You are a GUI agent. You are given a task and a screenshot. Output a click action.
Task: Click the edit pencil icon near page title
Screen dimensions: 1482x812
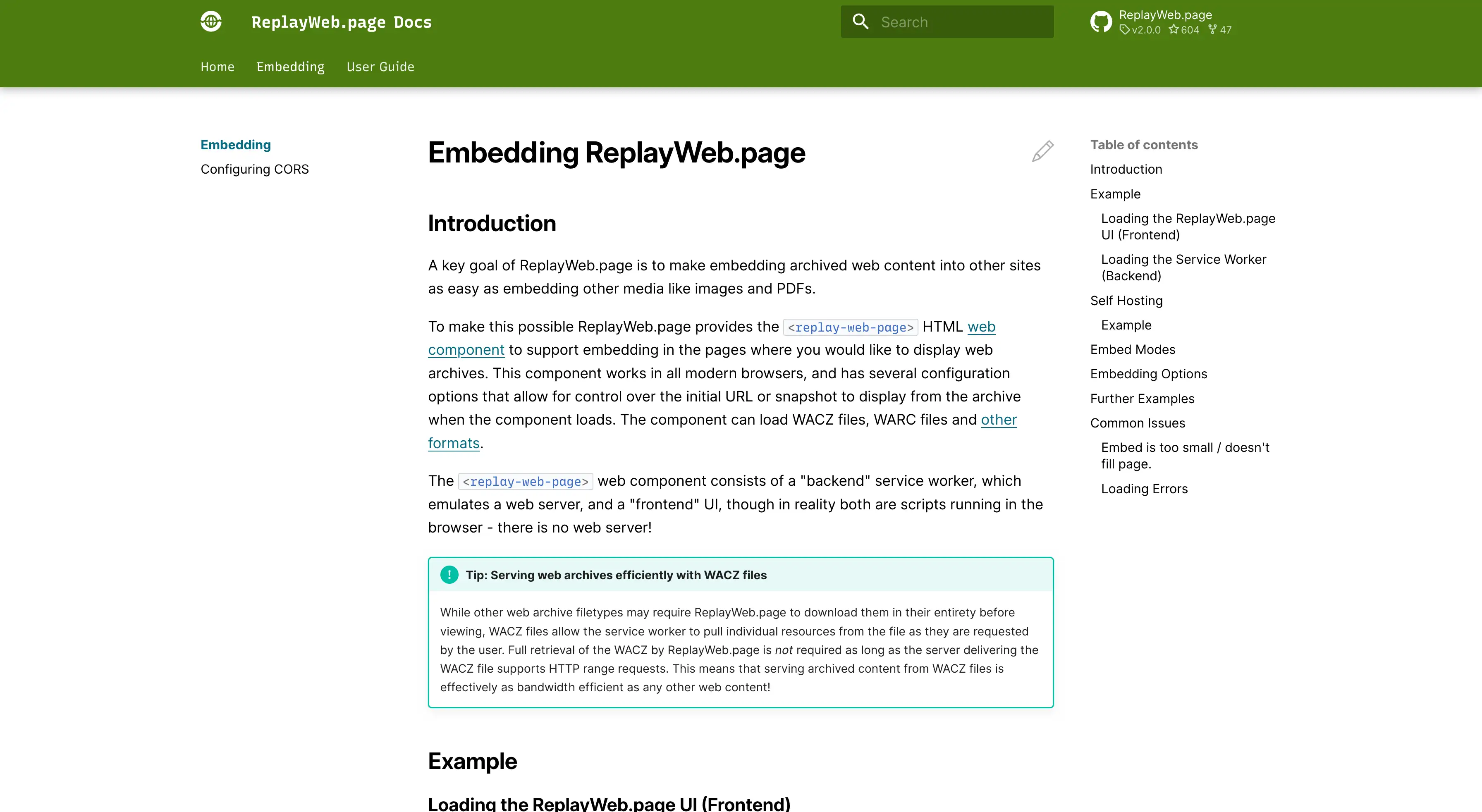(x=1044, y=151)
